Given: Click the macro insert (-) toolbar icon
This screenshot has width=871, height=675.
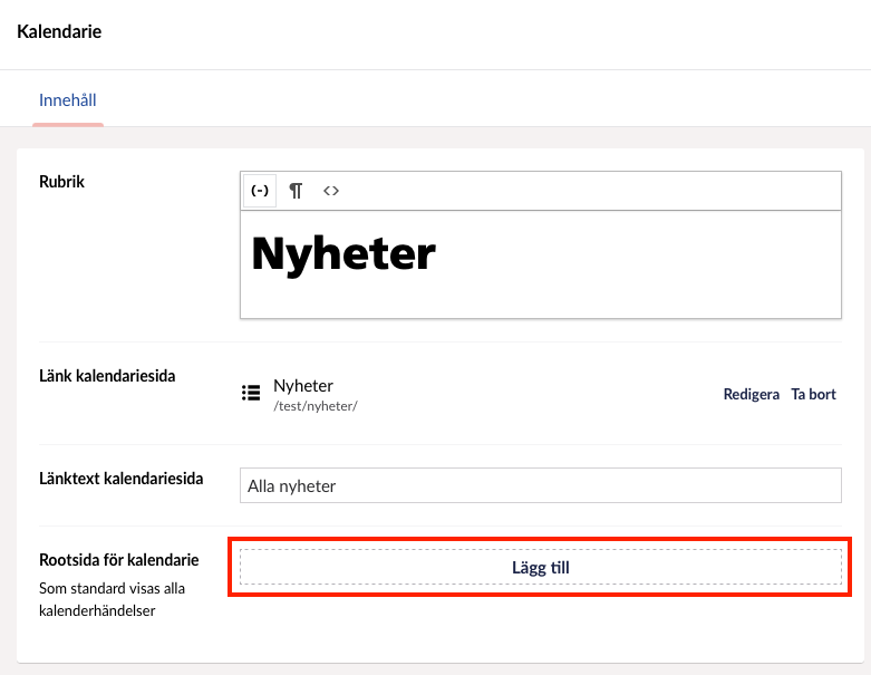Looking at the screenshot, I should click(x=259, y=191).
